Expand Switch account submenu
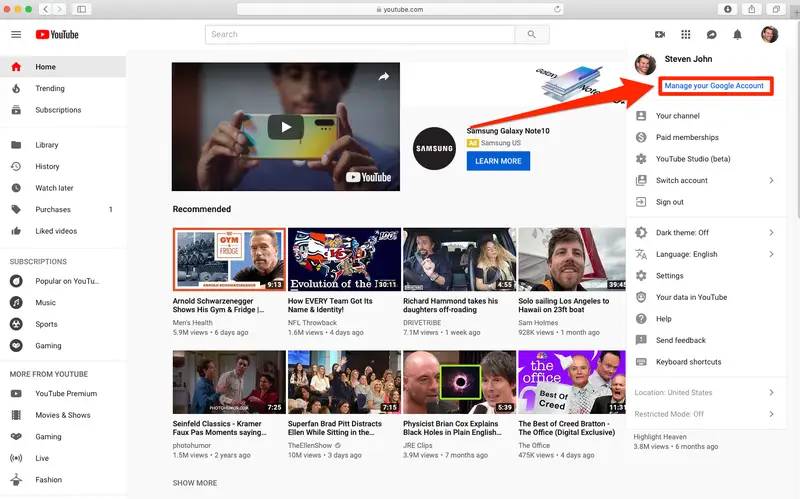The height and width of the screenshot is (499, 800). 771,181
